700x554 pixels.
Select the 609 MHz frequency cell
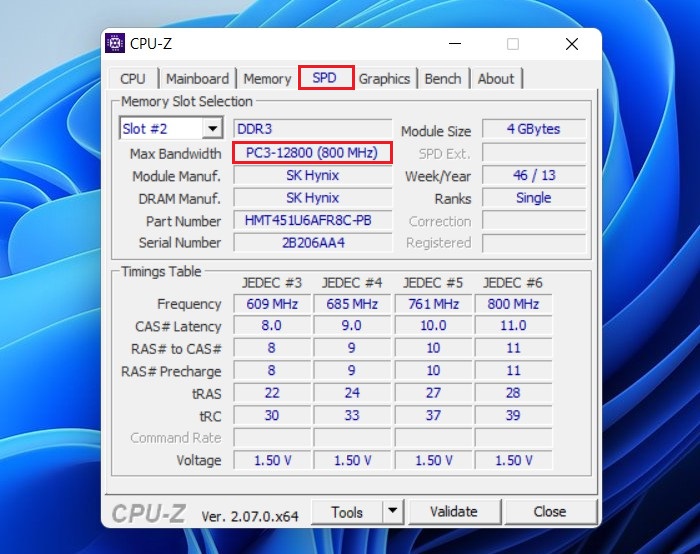coord(272,304)
